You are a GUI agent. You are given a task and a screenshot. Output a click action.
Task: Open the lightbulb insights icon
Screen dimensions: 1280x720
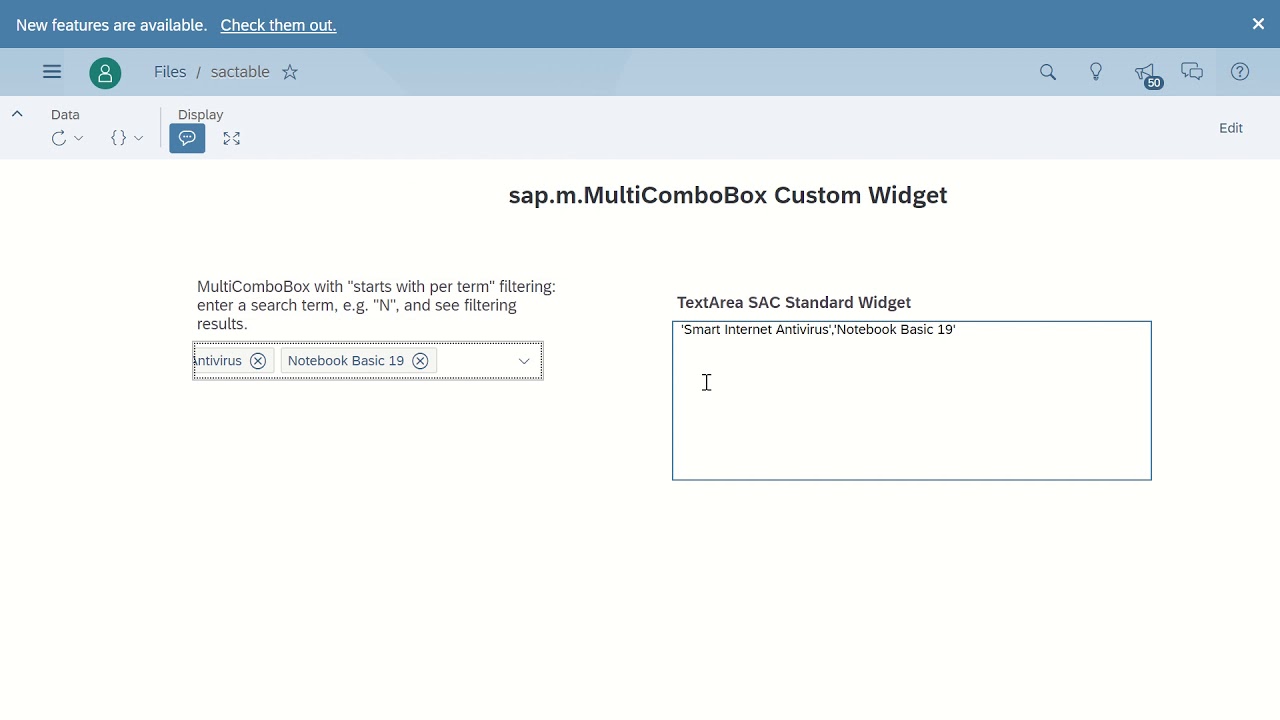coord(1096,72)
